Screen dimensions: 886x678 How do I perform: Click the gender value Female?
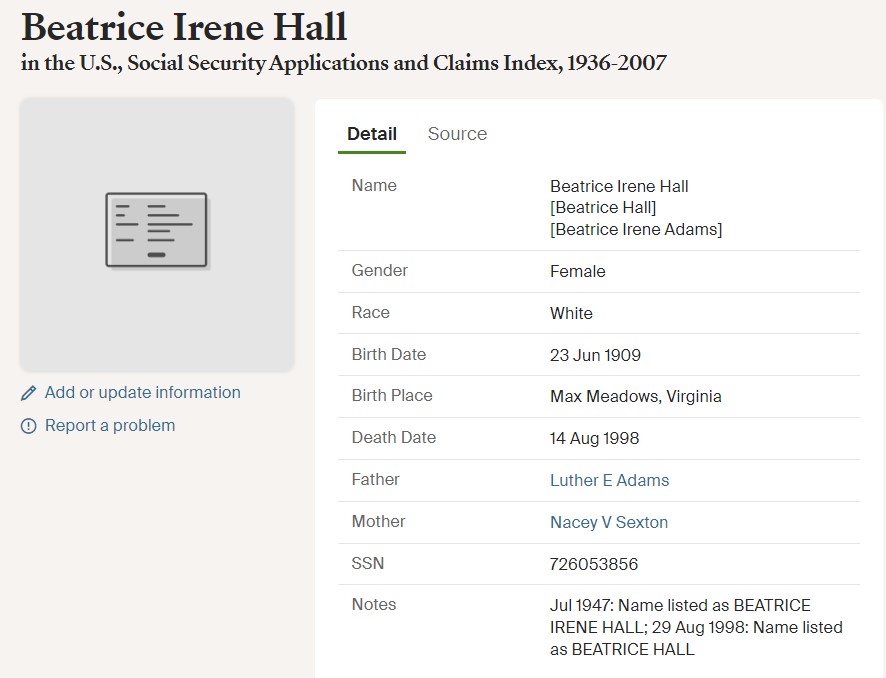(x=577, y=271)
